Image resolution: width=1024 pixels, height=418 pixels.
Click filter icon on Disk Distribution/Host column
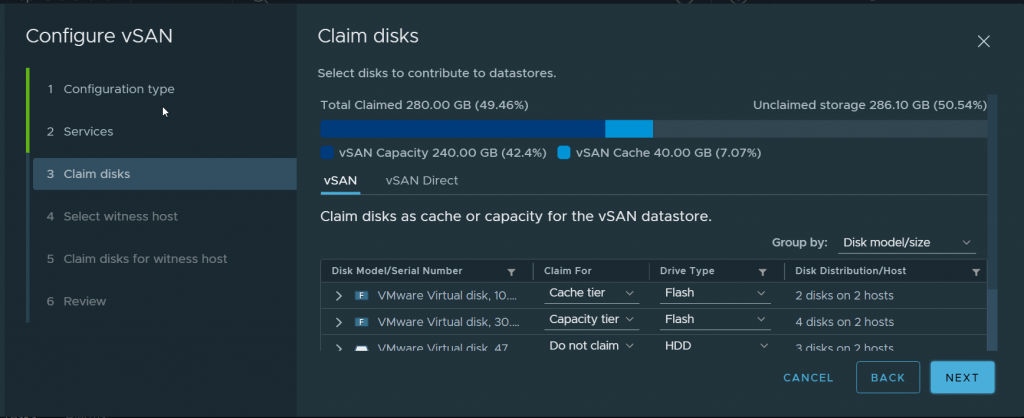click(976, 272)
